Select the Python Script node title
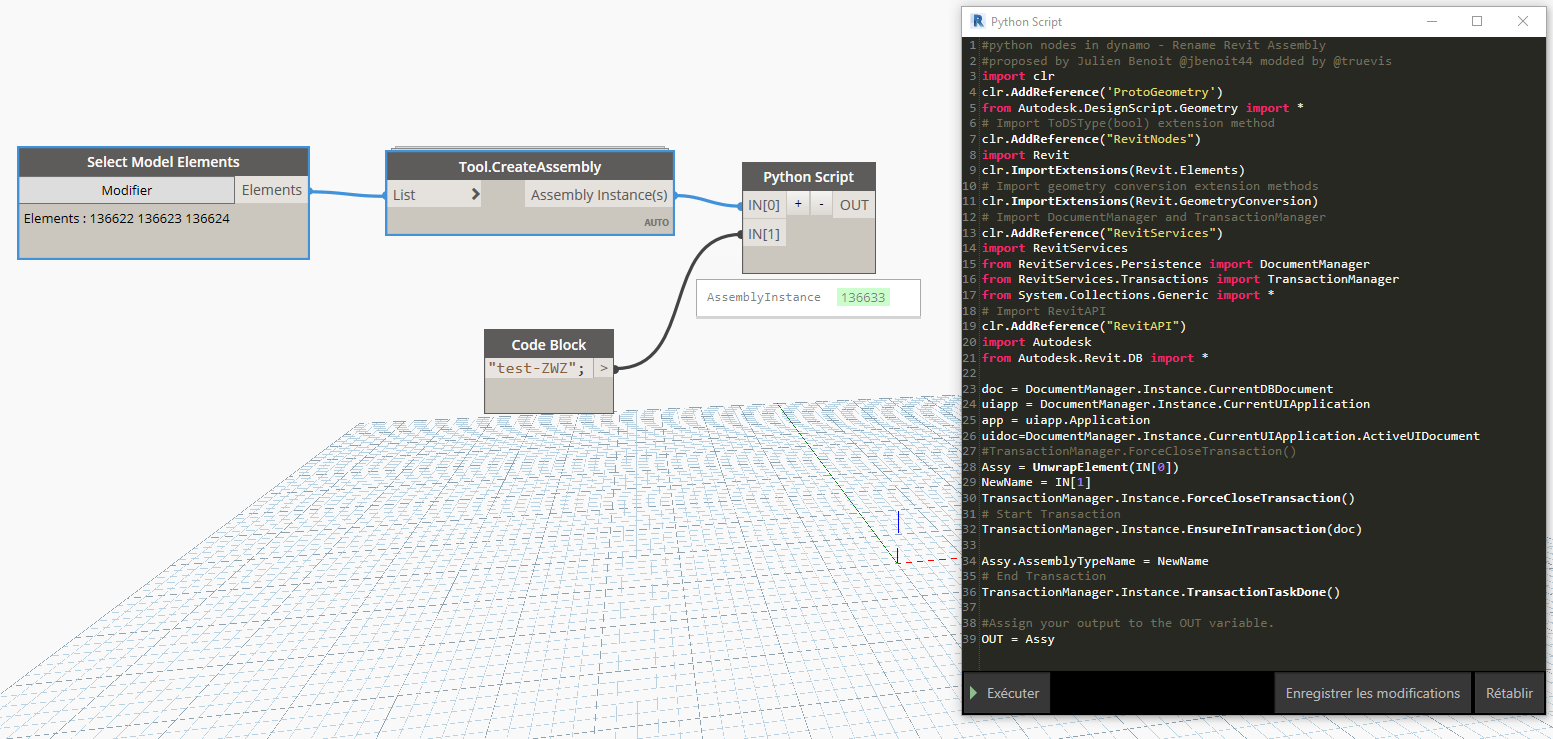 [808, 177]
